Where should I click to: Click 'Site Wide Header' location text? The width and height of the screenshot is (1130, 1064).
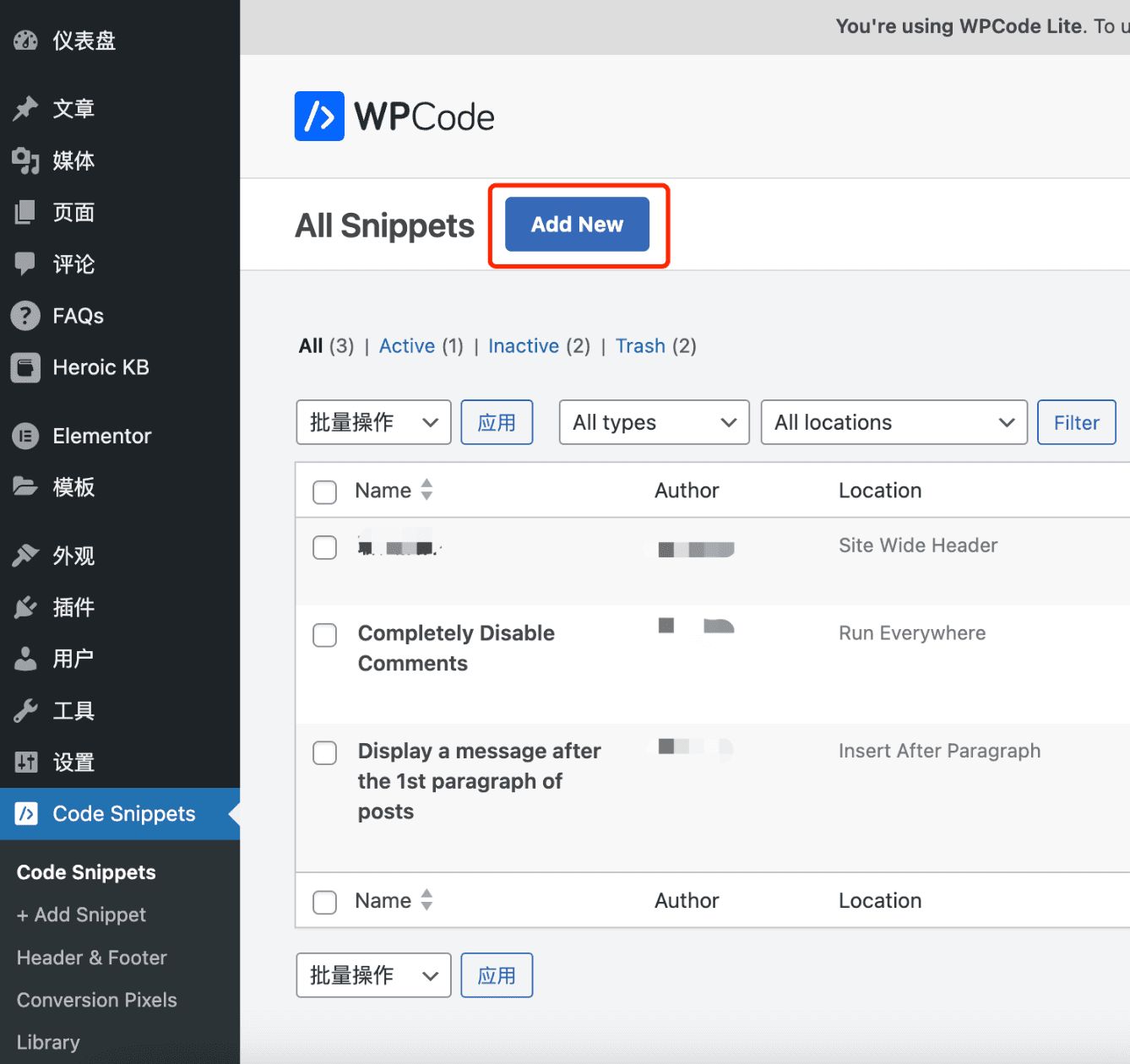(x=918, y=546)
